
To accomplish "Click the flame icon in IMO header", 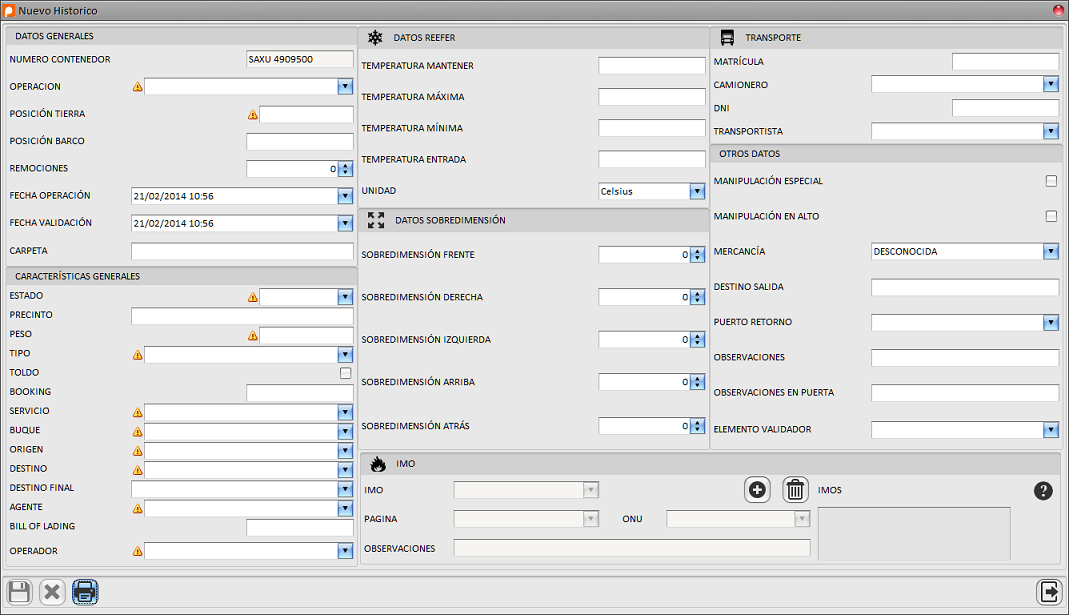I will [378, 464].
